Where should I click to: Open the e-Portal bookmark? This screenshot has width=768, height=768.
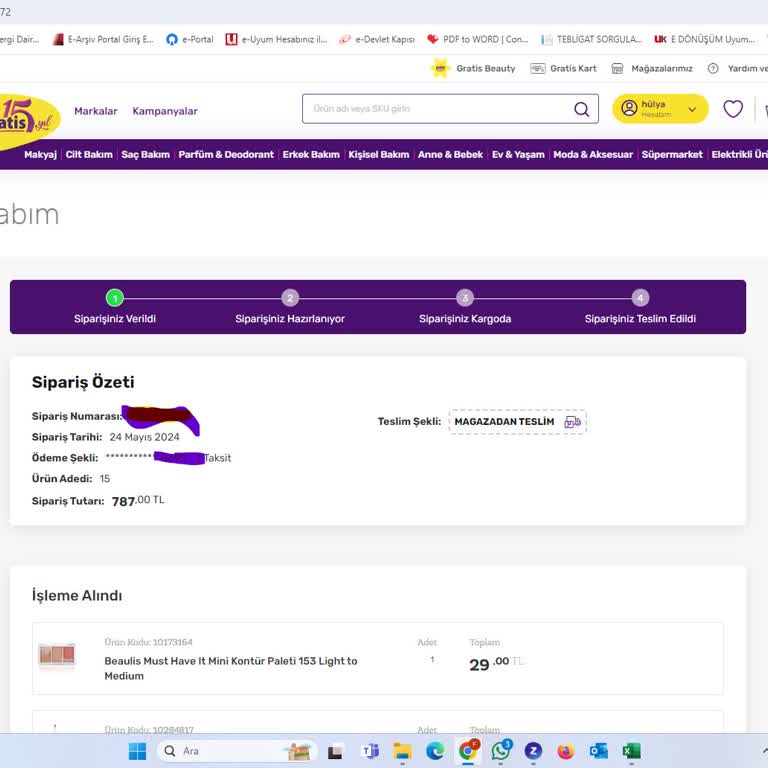click(x=190, y=39)
